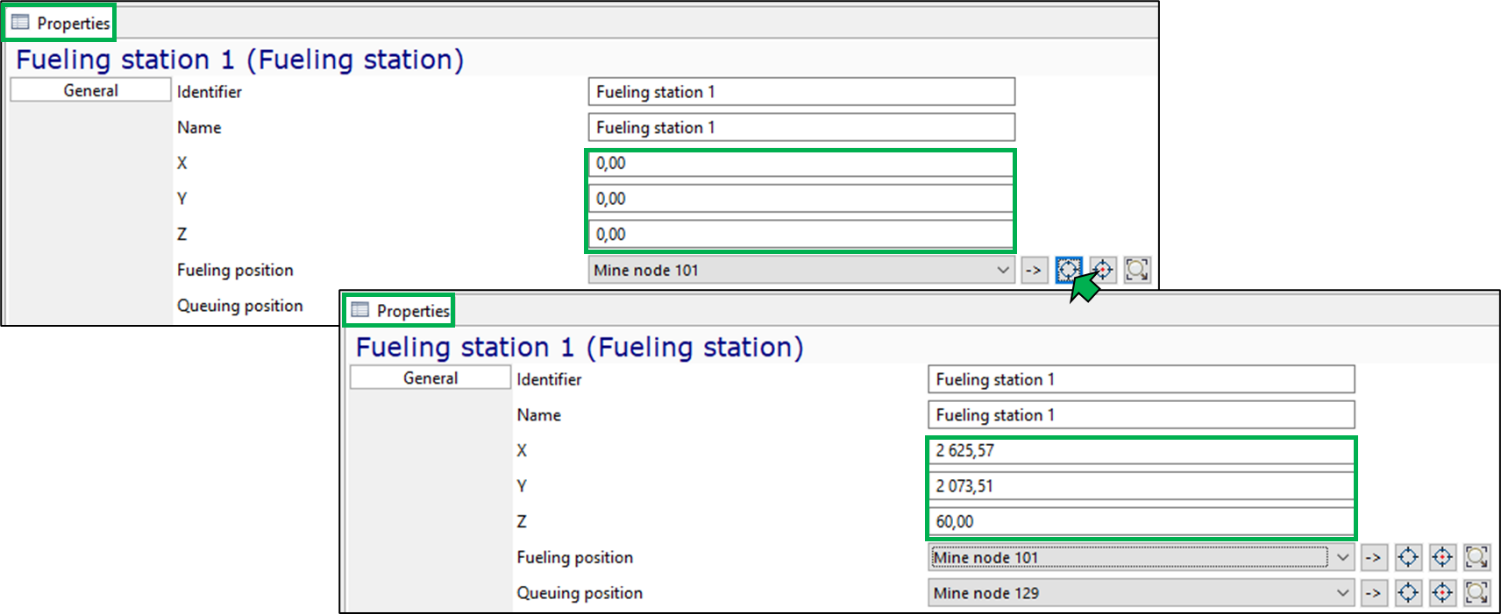The image size is (1501, 614).
Task: Click the Y field containing 0,00
Action: point(802,199)
